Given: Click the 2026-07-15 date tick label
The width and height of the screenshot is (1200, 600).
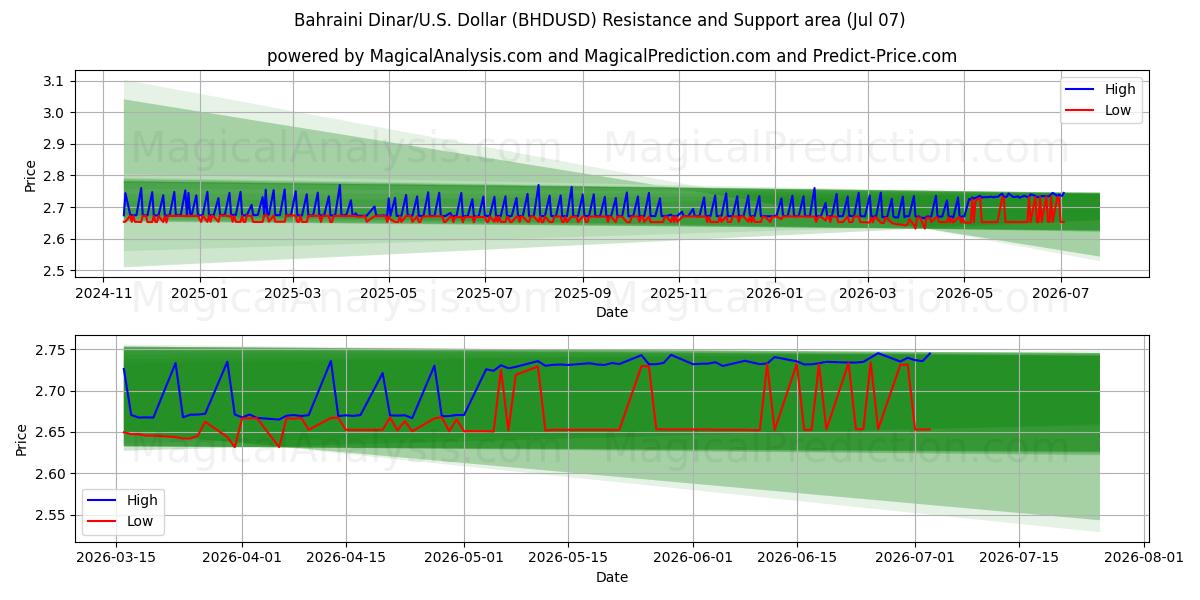Looking at the screenshot, I should (x=1019, y=559).
